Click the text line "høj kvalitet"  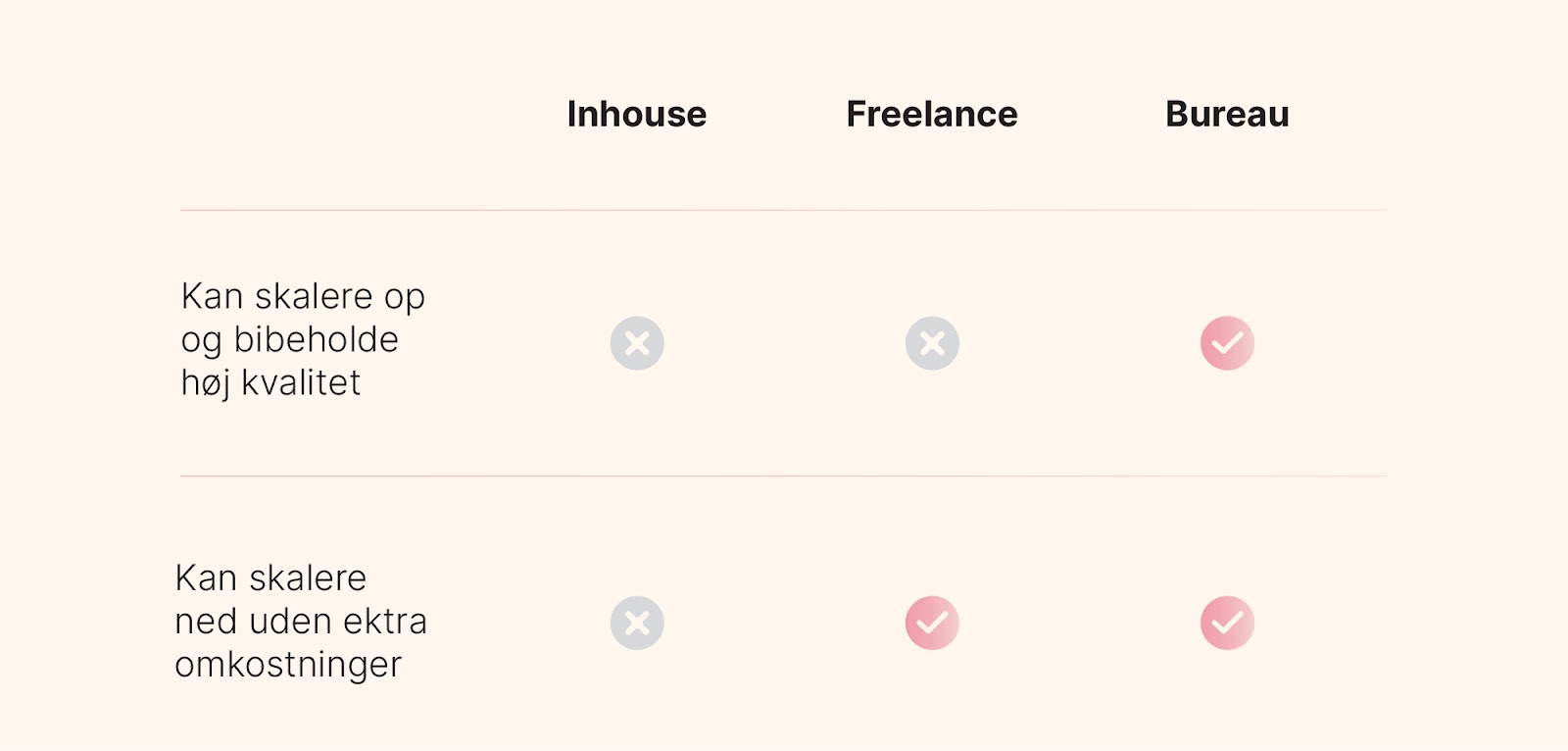click(270, 382)
